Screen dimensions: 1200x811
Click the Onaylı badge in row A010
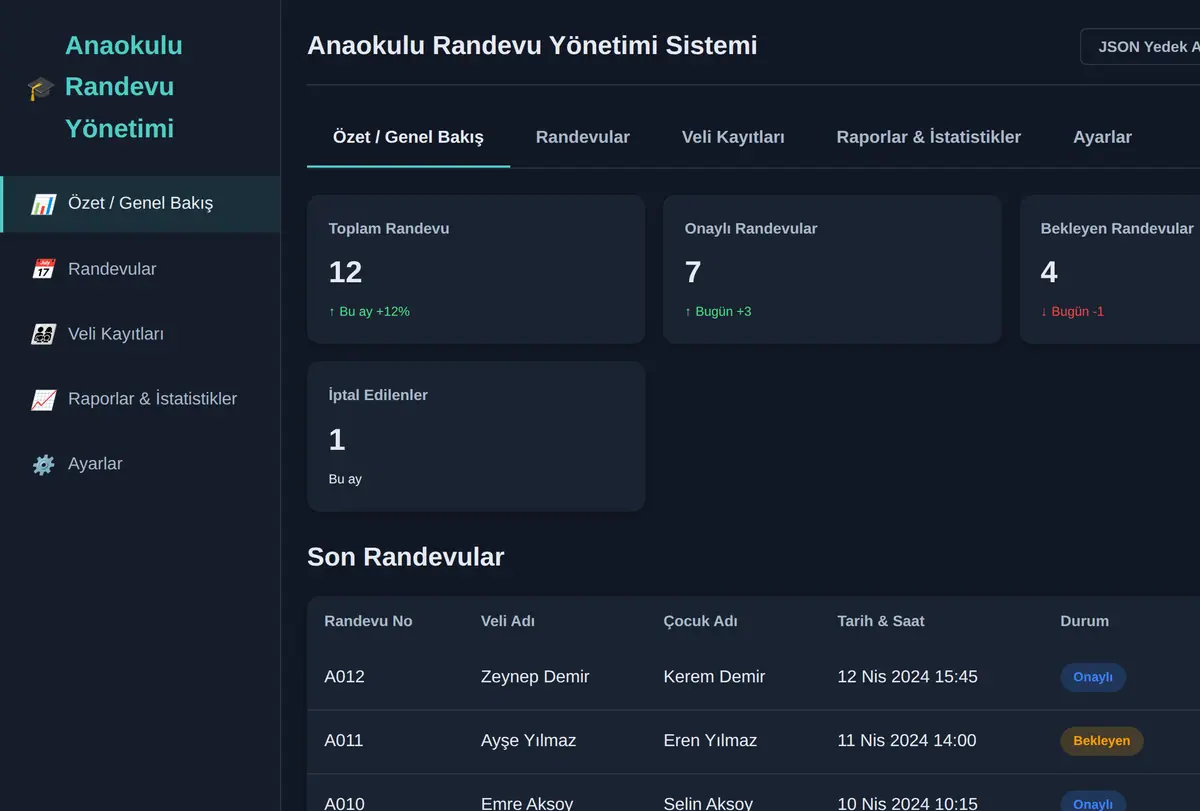tap(1093, 802)
